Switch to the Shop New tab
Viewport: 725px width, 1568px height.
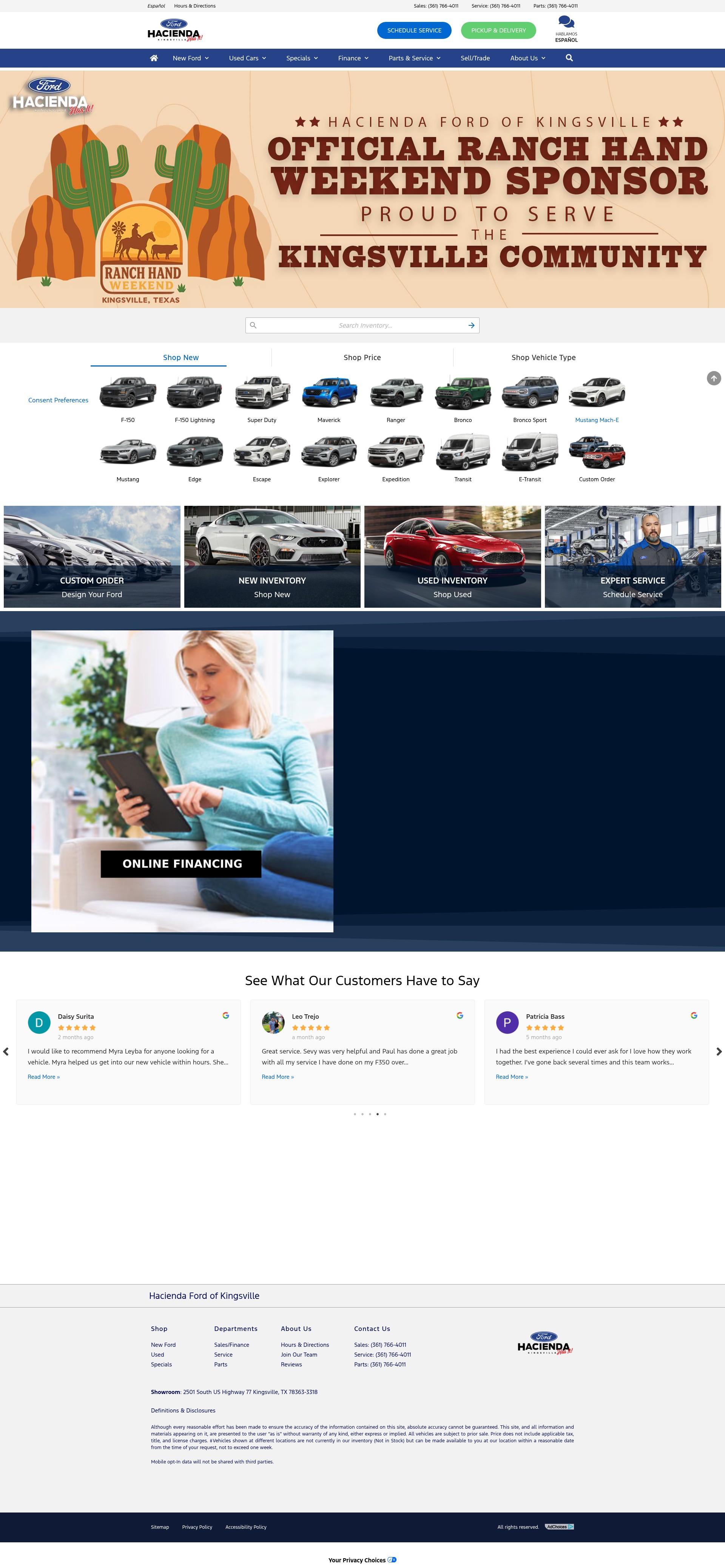tap(181, 357)
